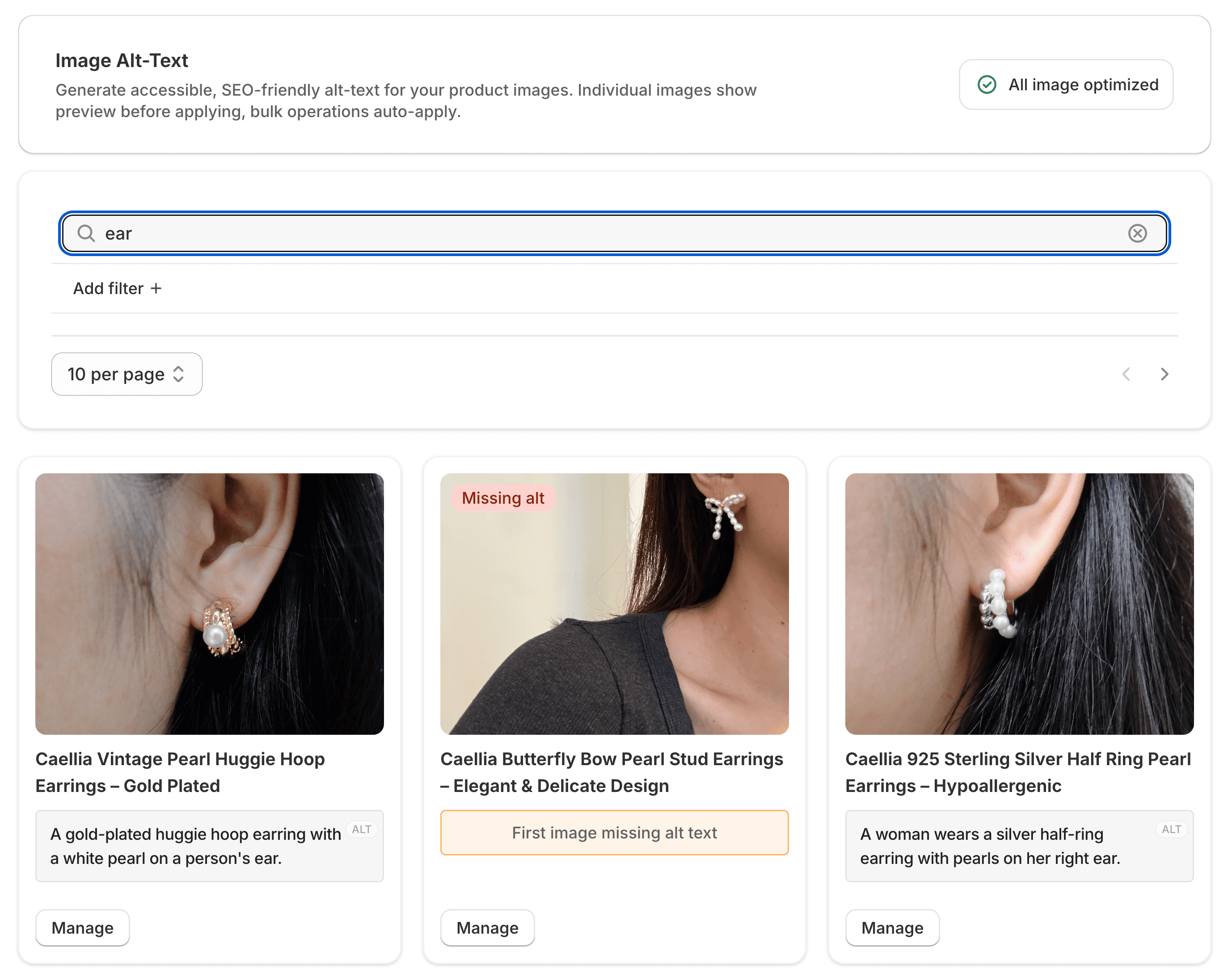This screenshot has height=977, width=1232.
Task: Click ALT badge on the huggie hoop description
Action: [x=361, y=829]
